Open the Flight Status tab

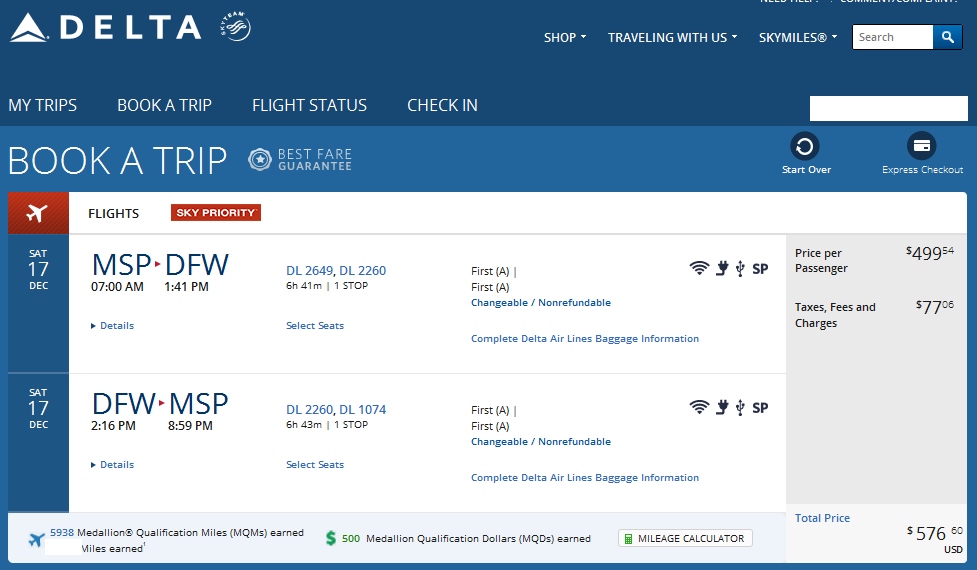coord(309,105)
